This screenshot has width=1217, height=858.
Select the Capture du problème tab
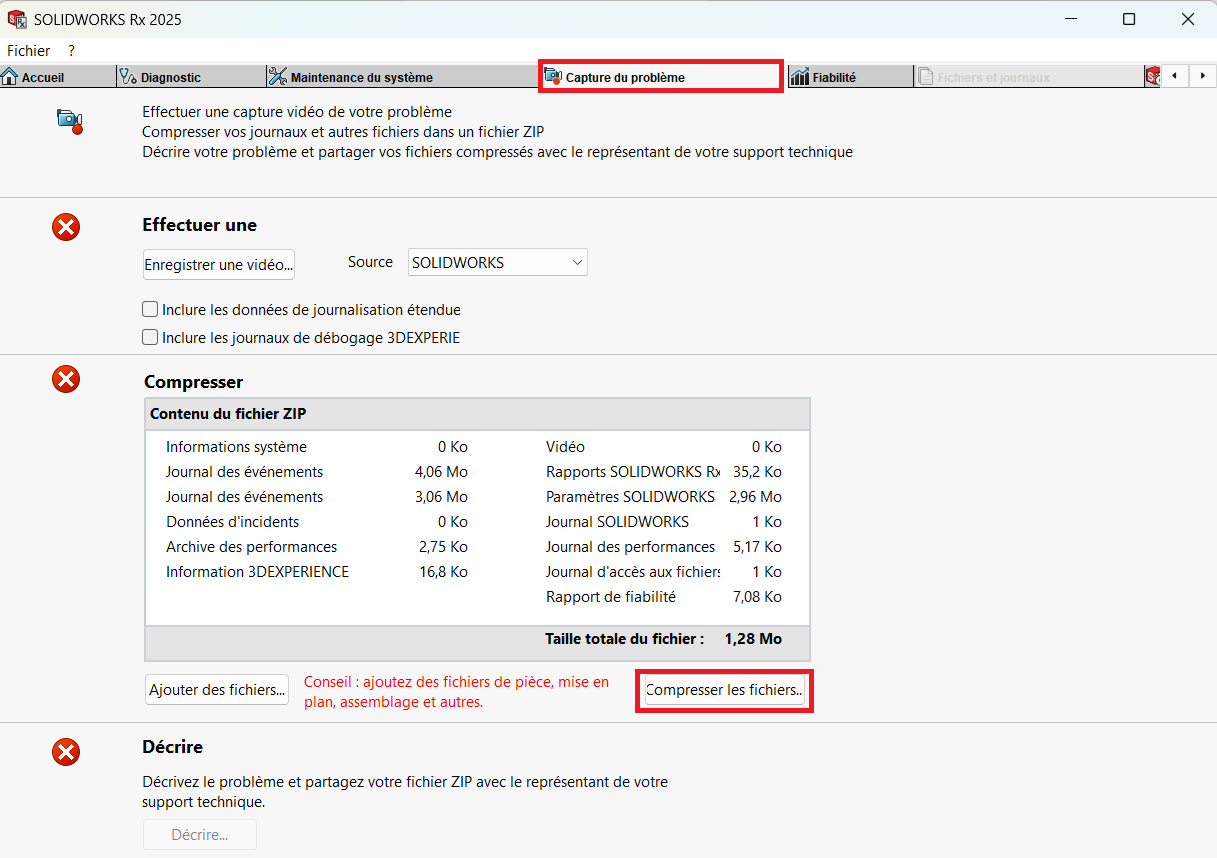(661, 77)
